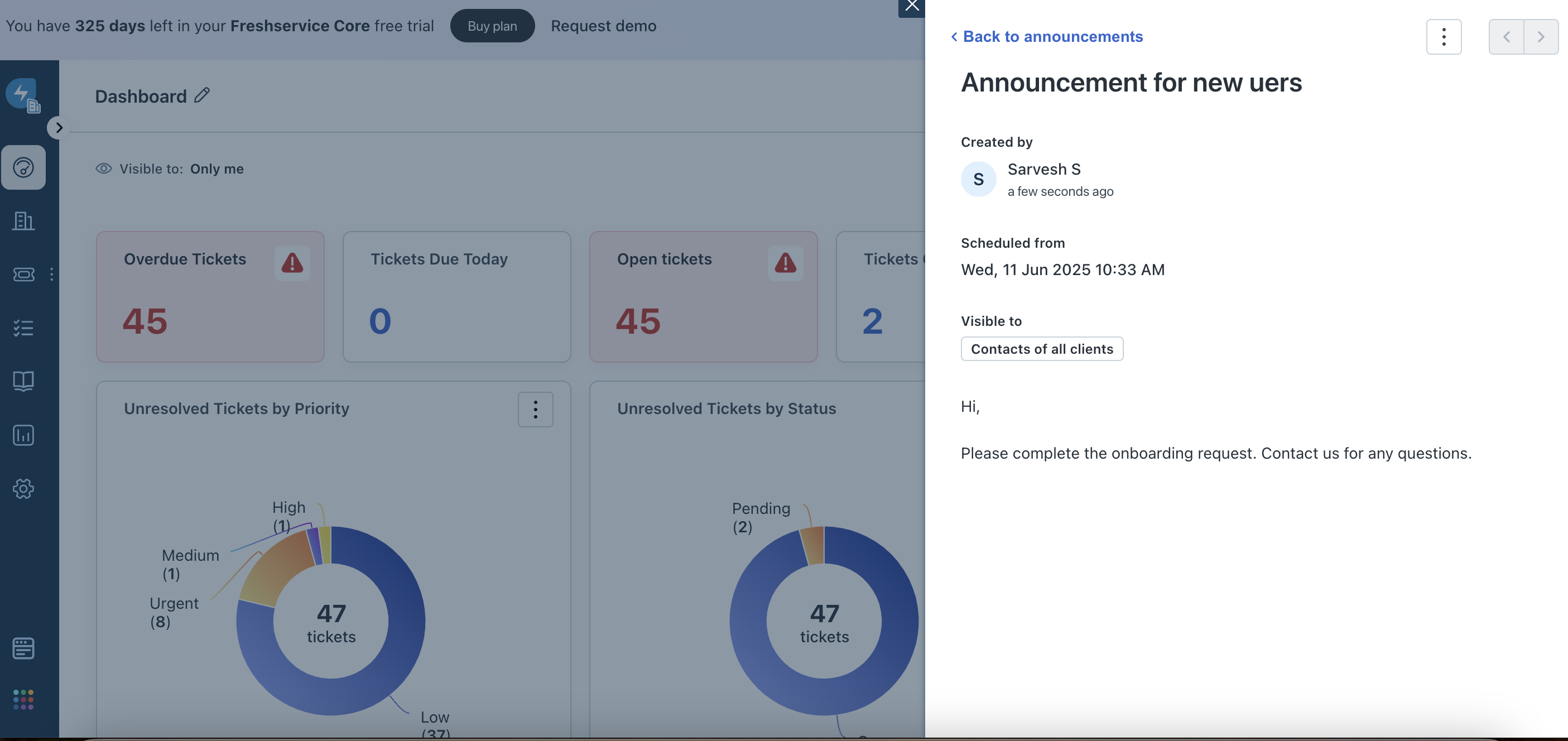Go to previous announcement arrow
Viewport: 1568px width, 741px height.
[1506, 37]
